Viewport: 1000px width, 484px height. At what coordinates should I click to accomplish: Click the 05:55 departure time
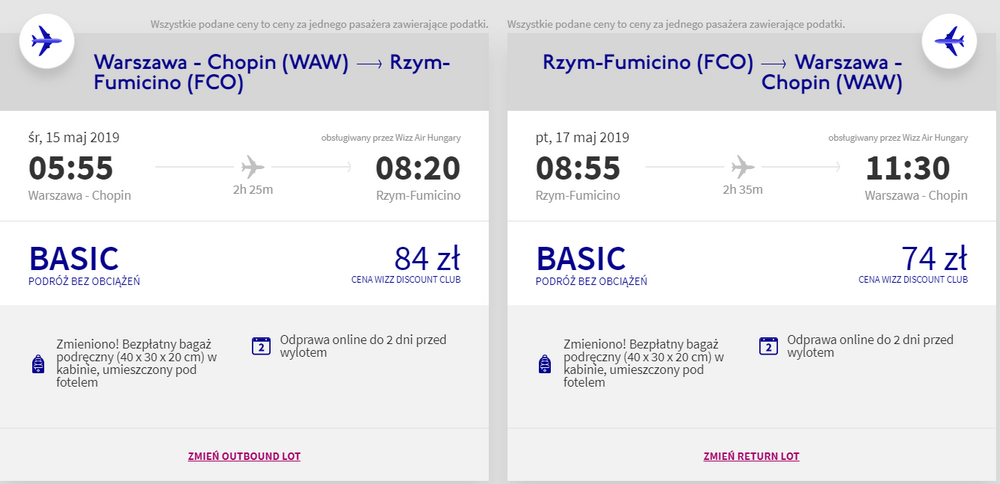pos(71,168)
